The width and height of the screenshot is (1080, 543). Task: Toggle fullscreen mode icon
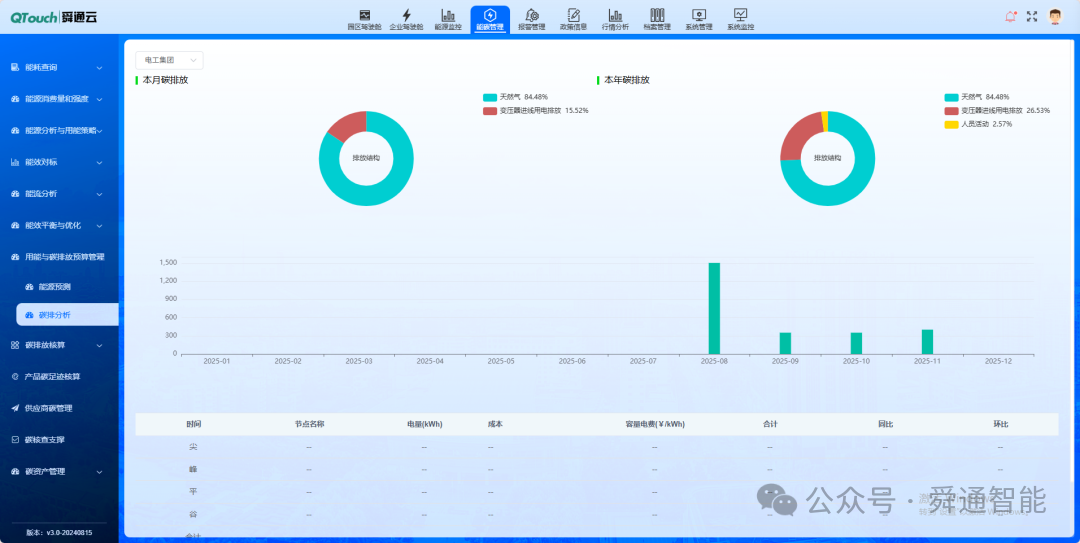1032,16
